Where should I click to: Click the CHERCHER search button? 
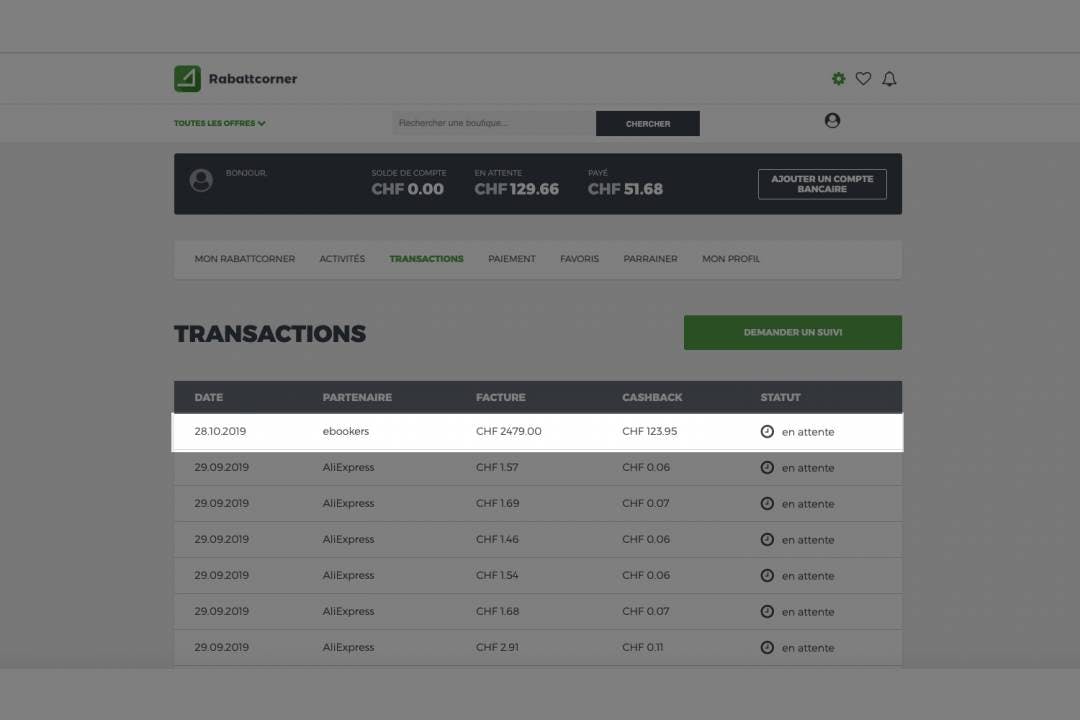point(647,122)
